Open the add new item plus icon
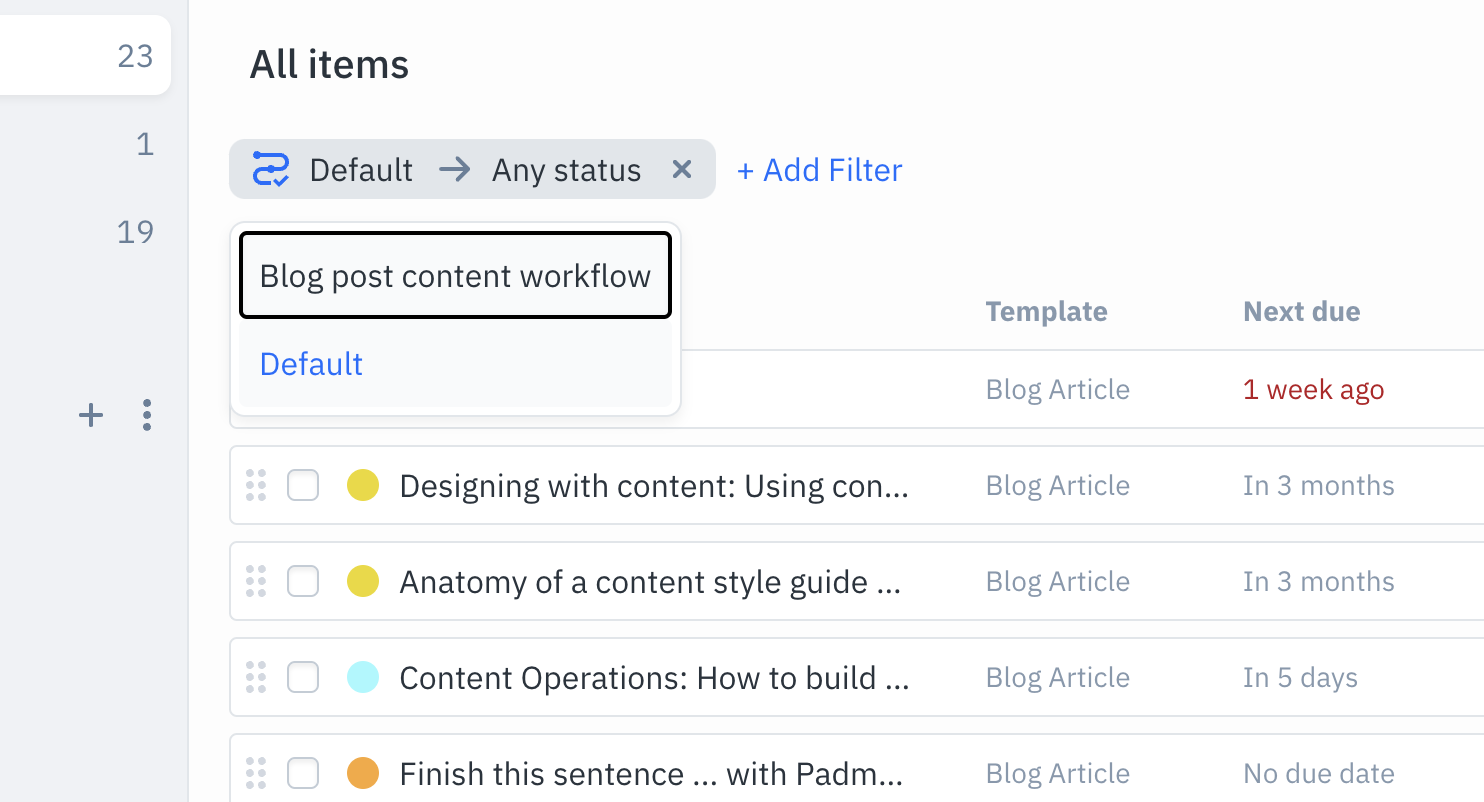 [90, 415]
